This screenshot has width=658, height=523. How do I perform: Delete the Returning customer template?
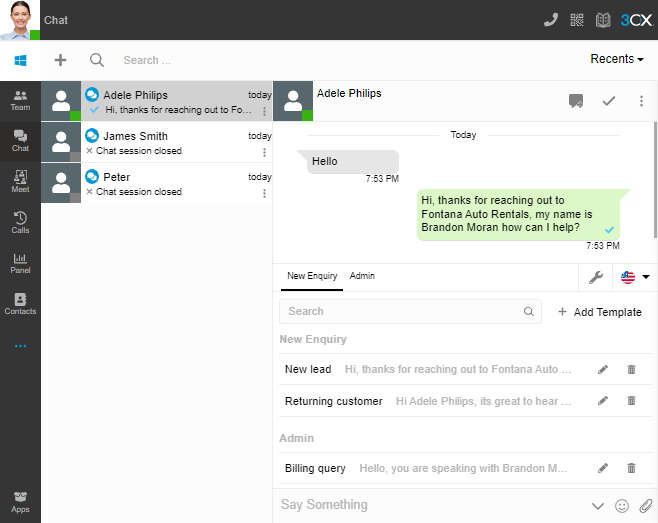(631, 401)
